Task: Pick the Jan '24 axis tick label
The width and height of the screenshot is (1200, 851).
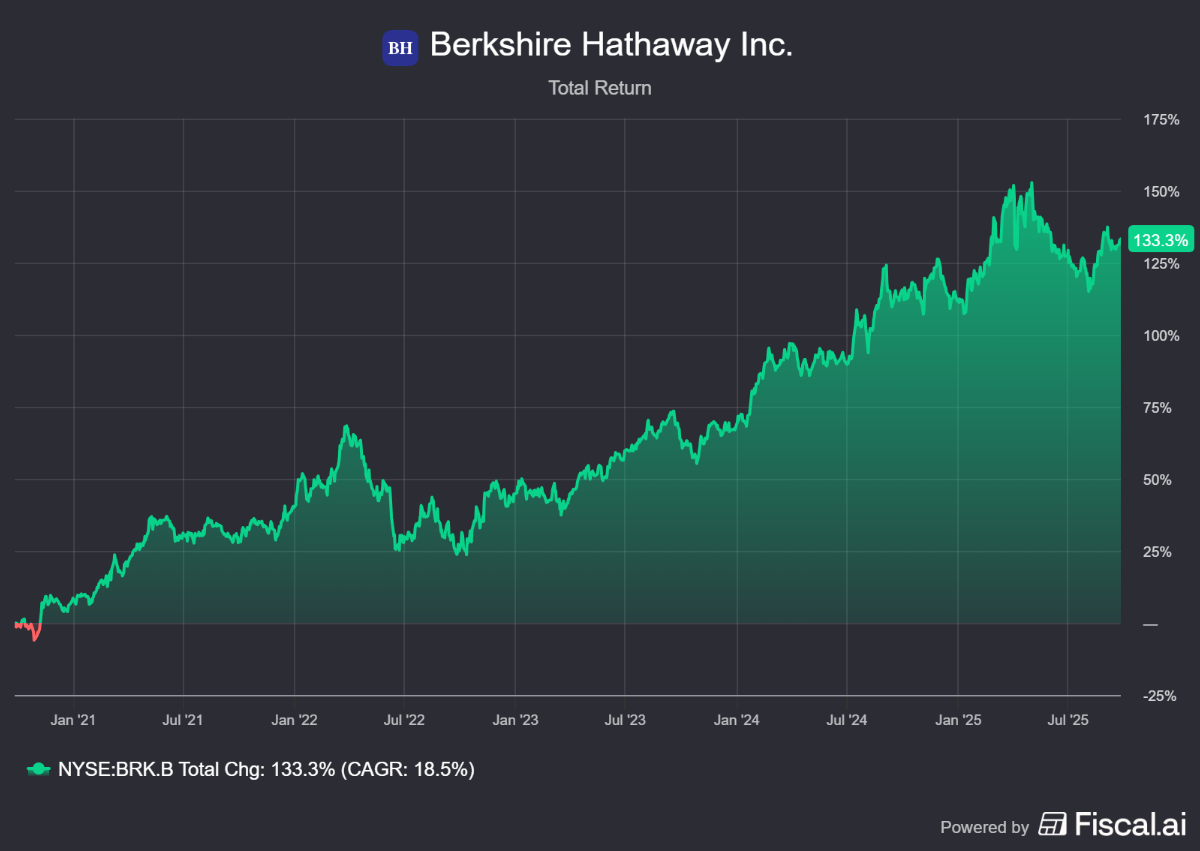Action: 736,719
